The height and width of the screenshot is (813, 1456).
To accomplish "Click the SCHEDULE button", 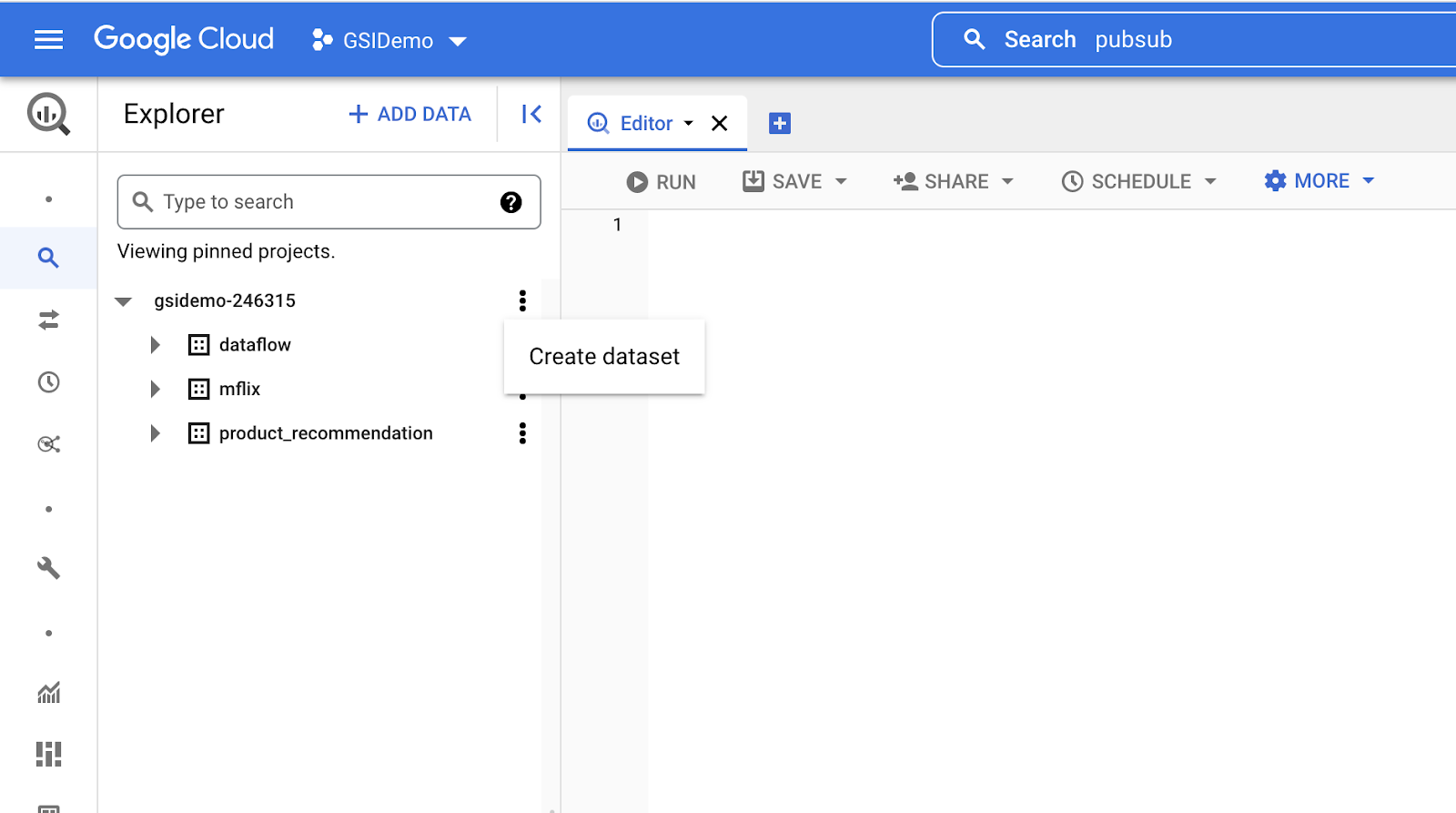I will [x=1127, y=181].
